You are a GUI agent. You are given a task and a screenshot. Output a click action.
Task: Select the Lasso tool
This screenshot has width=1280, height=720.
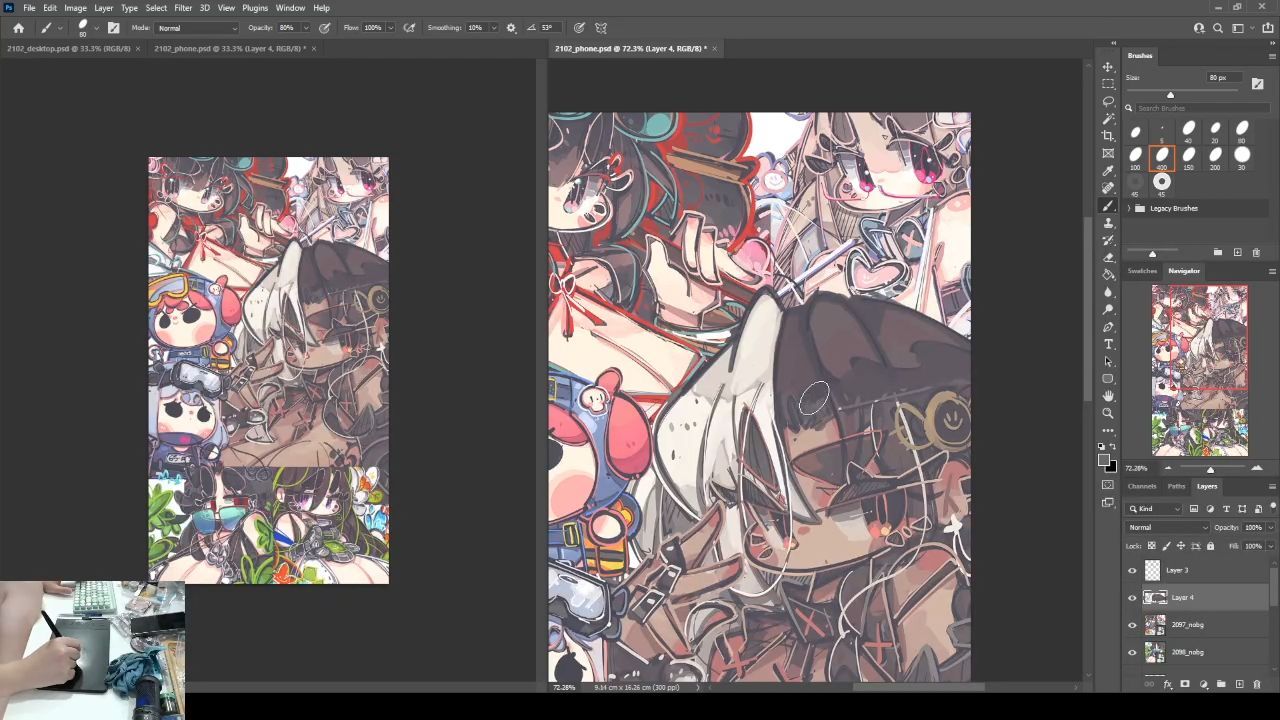pyautogui.click(x=1108, y=101)
